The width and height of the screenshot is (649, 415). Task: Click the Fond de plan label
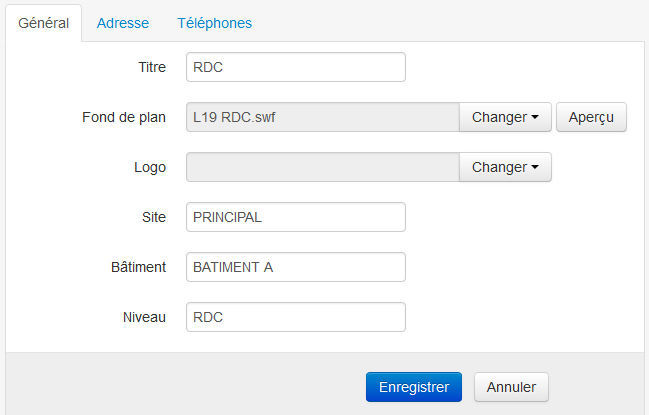point(123,117)
